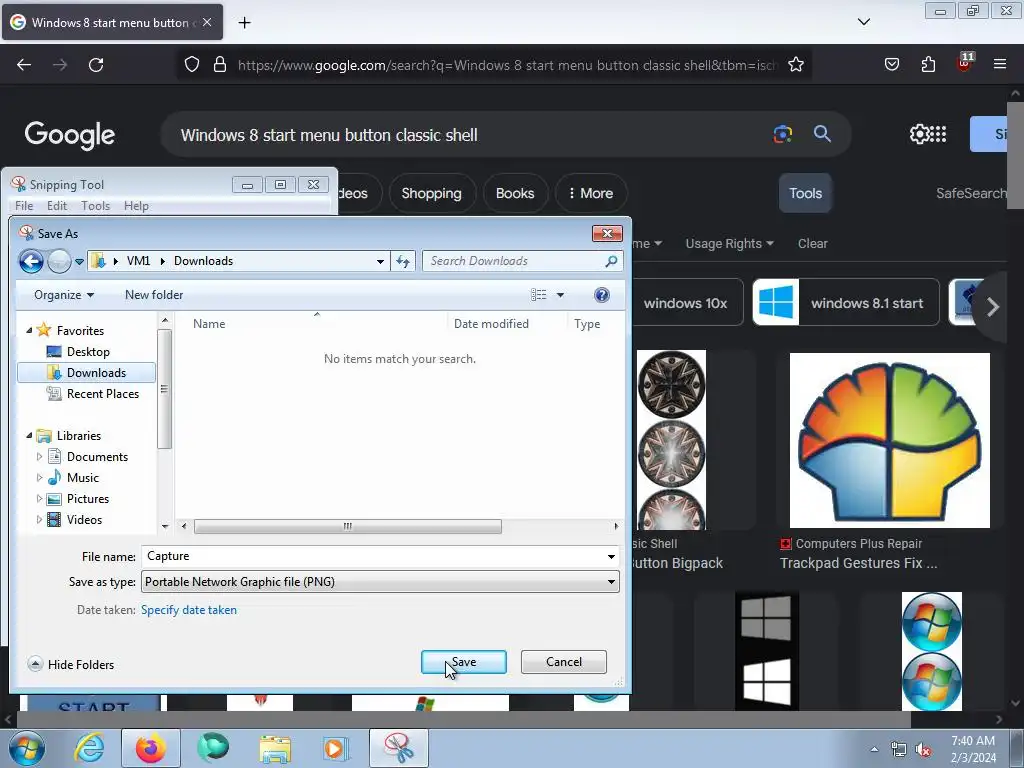Image resolution: width=1024 pixels, height=768 pixels.
Task: Open Google apps grid icon
Action: 938,135
